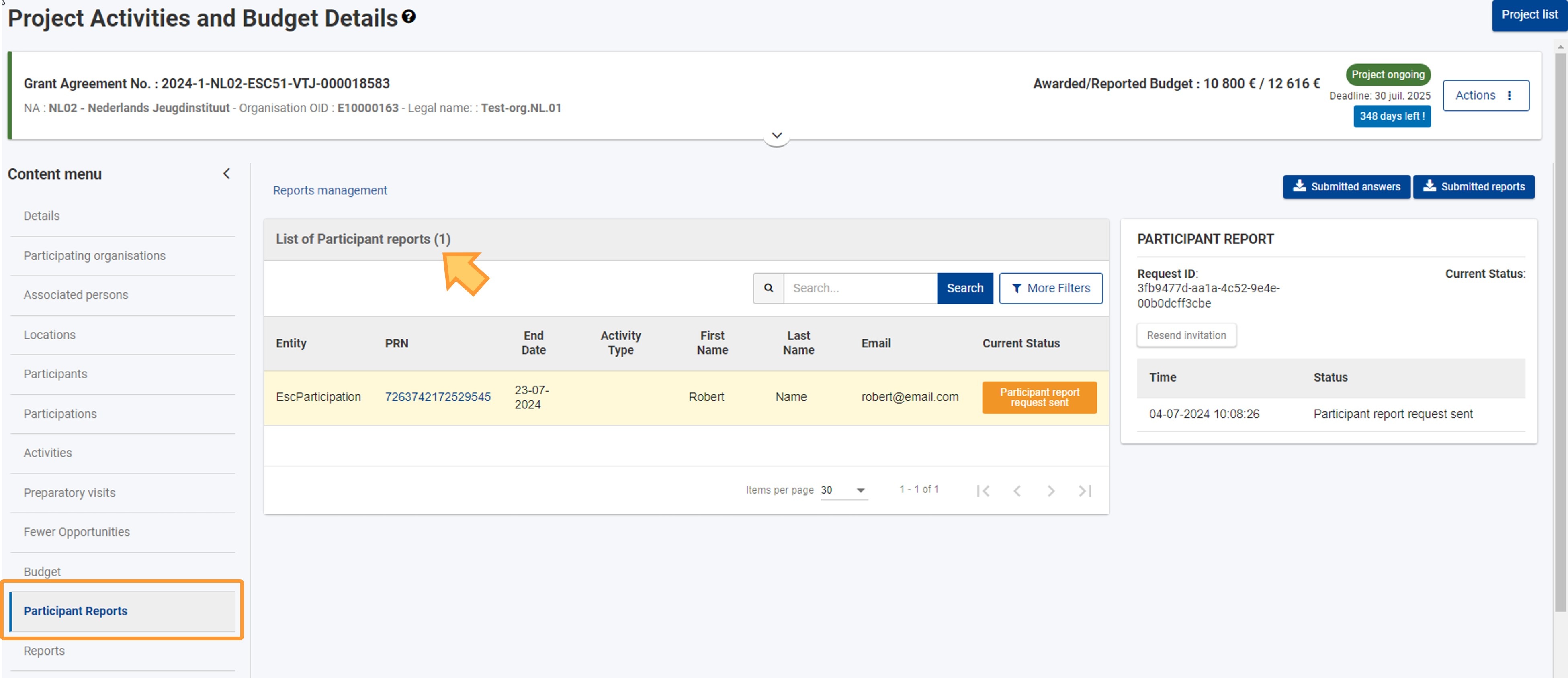The image size is (1568, 678).
Task: Open Participating organisations menu item
Action: pyautogui.click(x=122, y=255)
